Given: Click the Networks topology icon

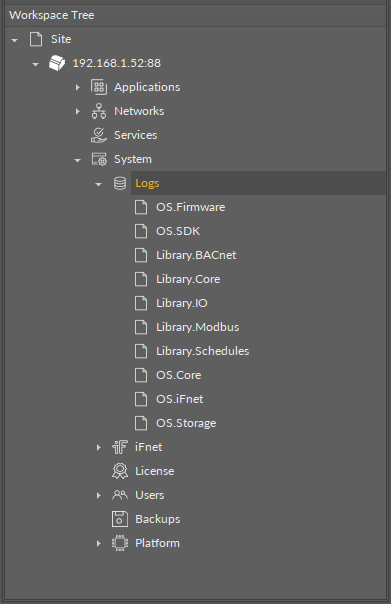Looking at the screenshot, I should pyautogui.click(x=99, y=111).
